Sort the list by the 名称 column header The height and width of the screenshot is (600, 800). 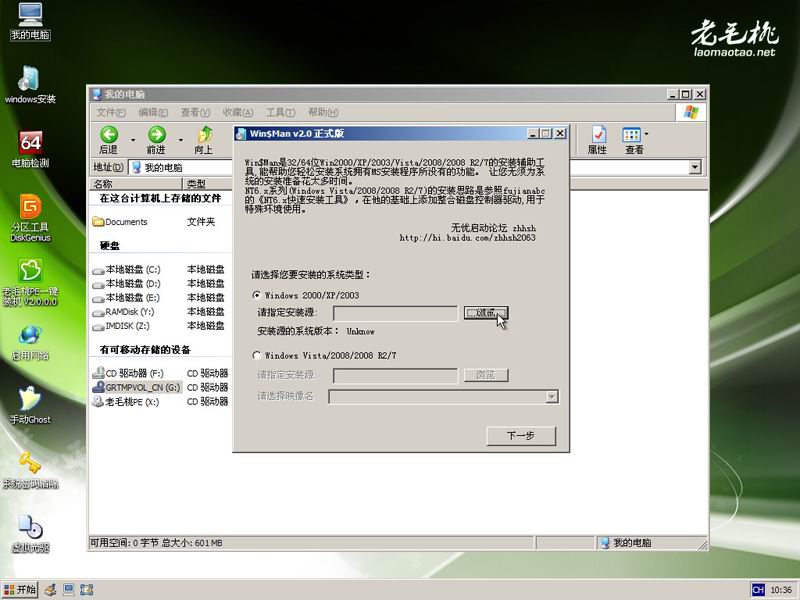point(136,184)
